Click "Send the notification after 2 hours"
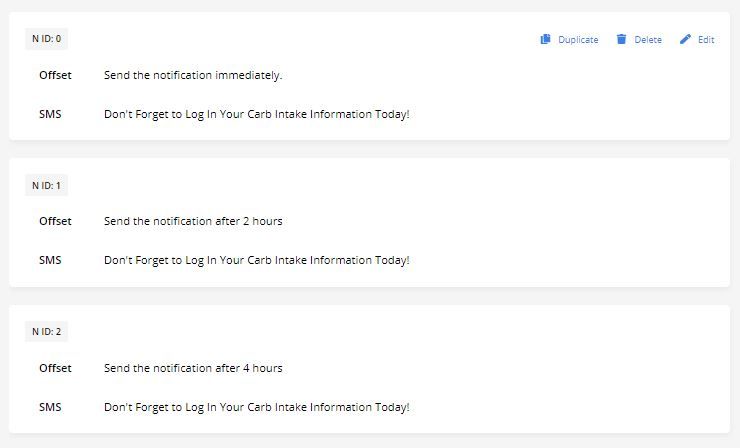740x448 pixels. point(193,221)
